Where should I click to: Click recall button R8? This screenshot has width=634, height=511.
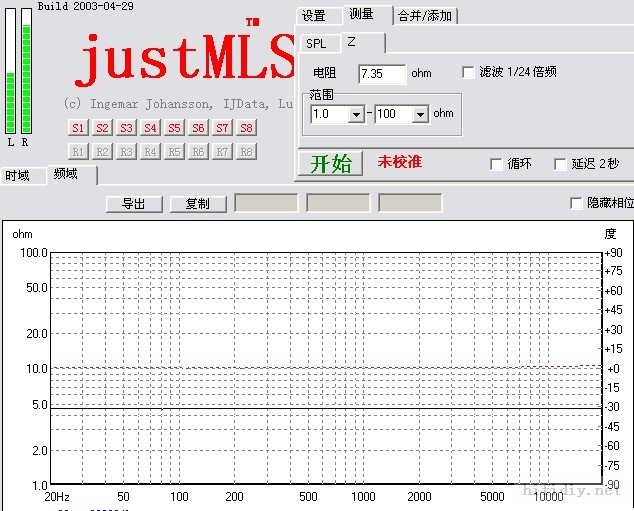click(x=246, y=152)
